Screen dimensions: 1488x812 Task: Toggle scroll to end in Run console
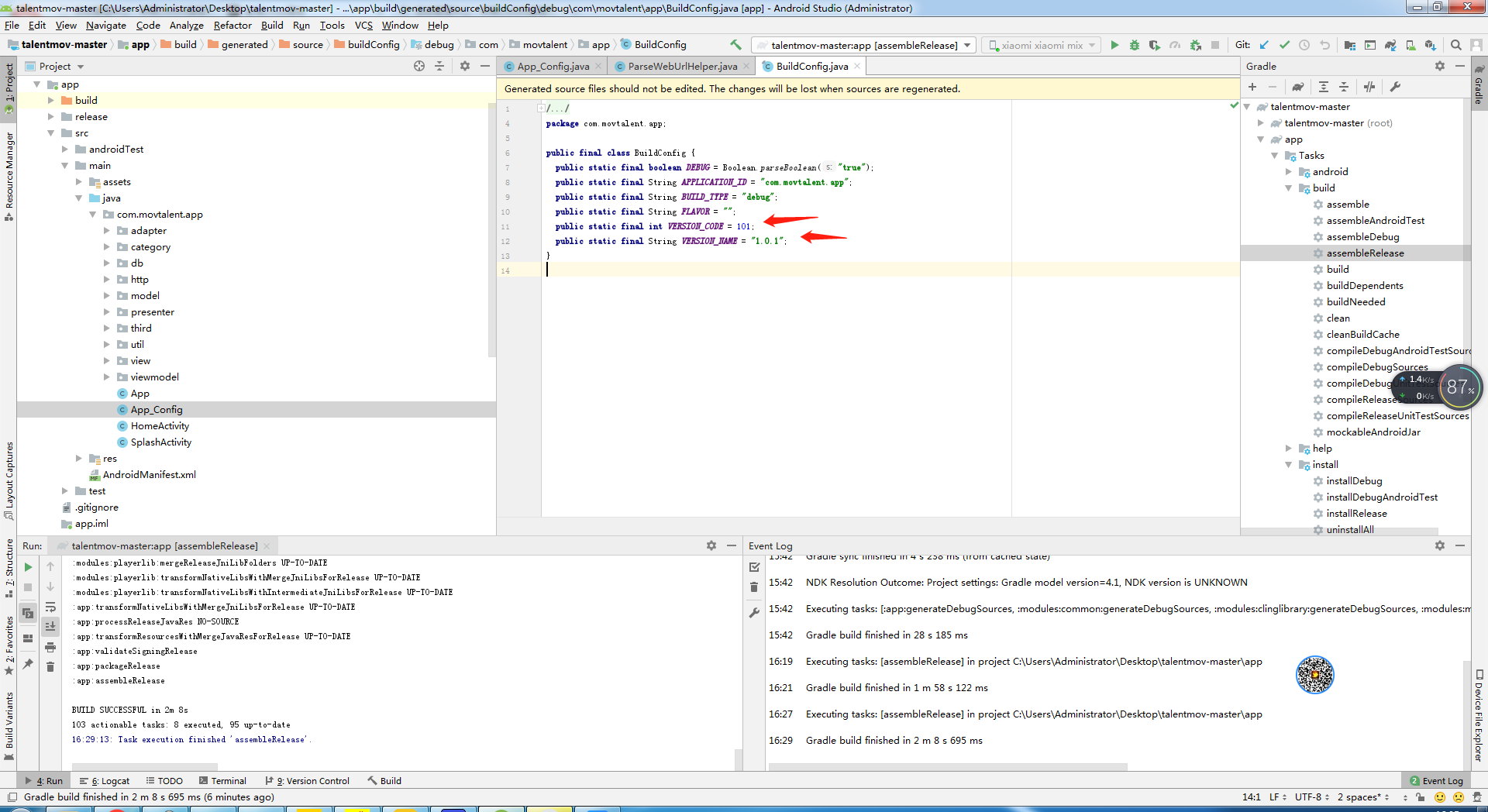click(x=50, y=626)
